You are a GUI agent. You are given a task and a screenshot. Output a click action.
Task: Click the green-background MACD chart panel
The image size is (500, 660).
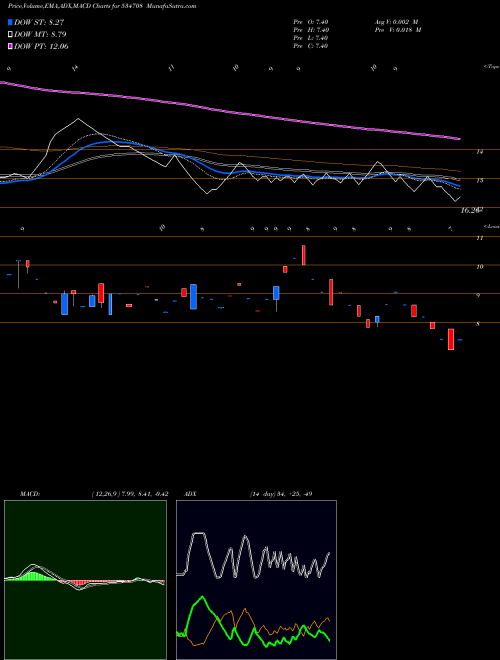(85, 580)
